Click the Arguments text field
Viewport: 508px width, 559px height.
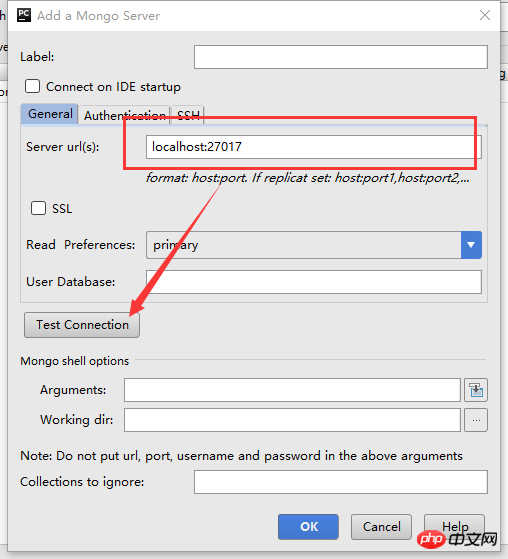point(292,390)
